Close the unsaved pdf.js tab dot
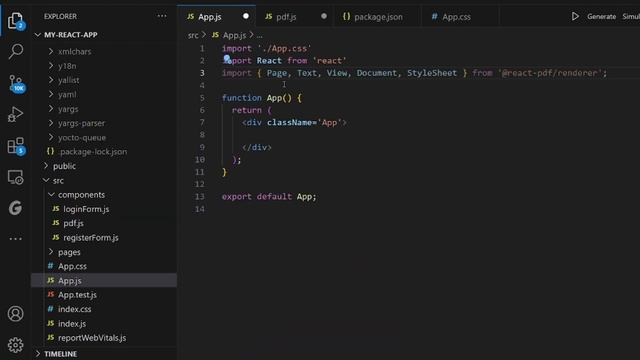The image size is (640, 360). 324,16
